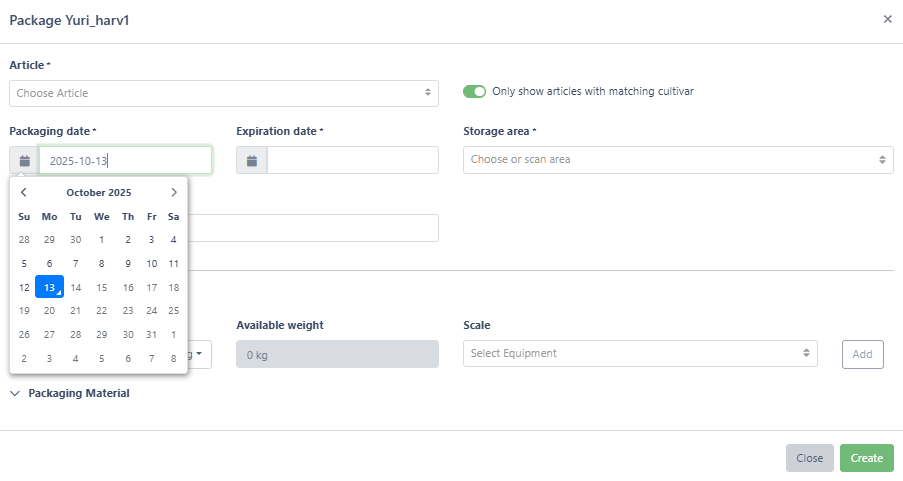Click the Packaging date text field
The height and width of the screenshot is (481, 903).
coord(125,160)
